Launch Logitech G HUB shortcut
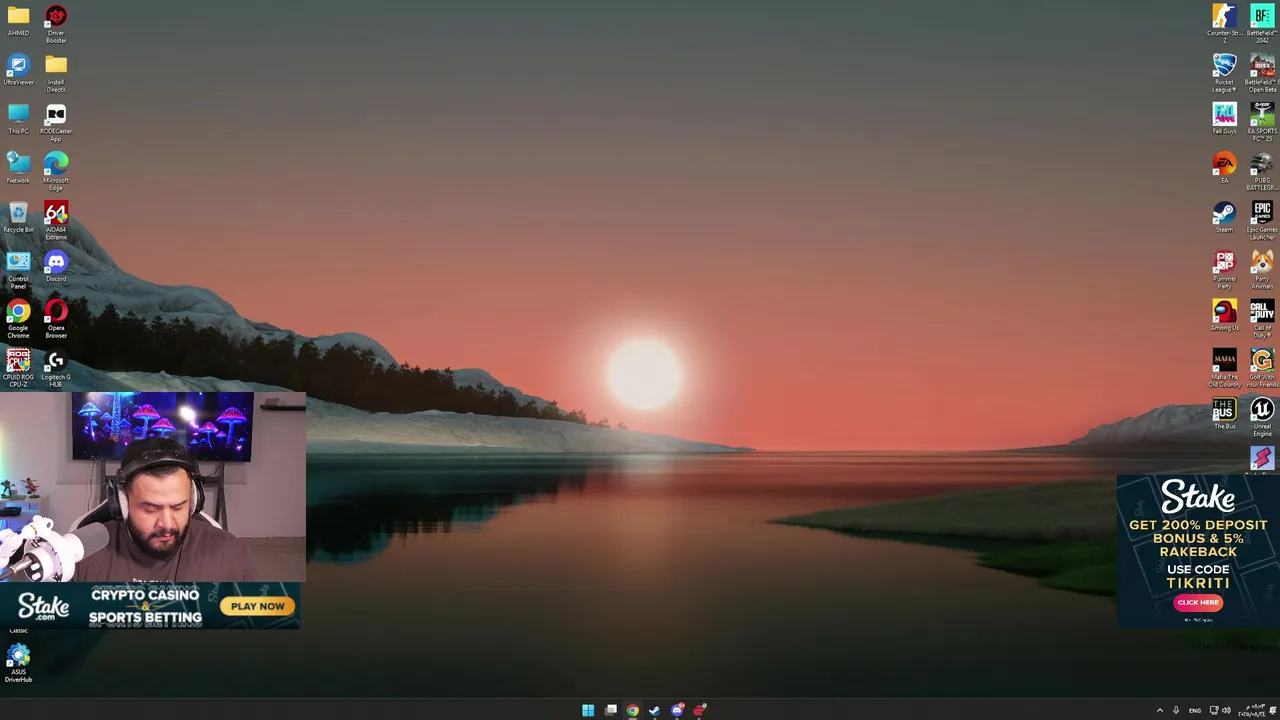 click(x=56, y=367)
